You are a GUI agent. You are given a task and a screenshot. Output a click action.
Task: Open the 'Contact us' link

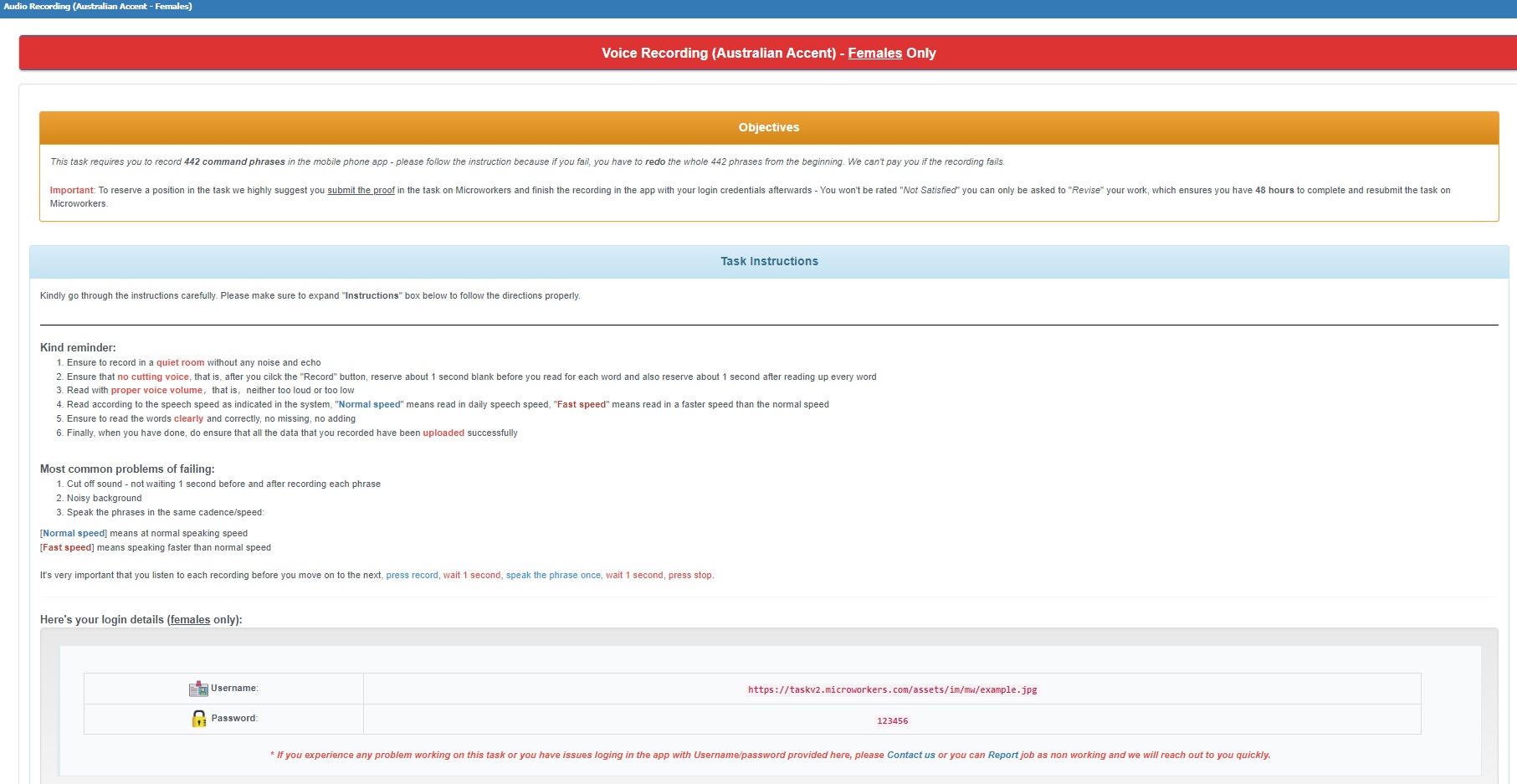pyautogui.click(x=911, y=755)
